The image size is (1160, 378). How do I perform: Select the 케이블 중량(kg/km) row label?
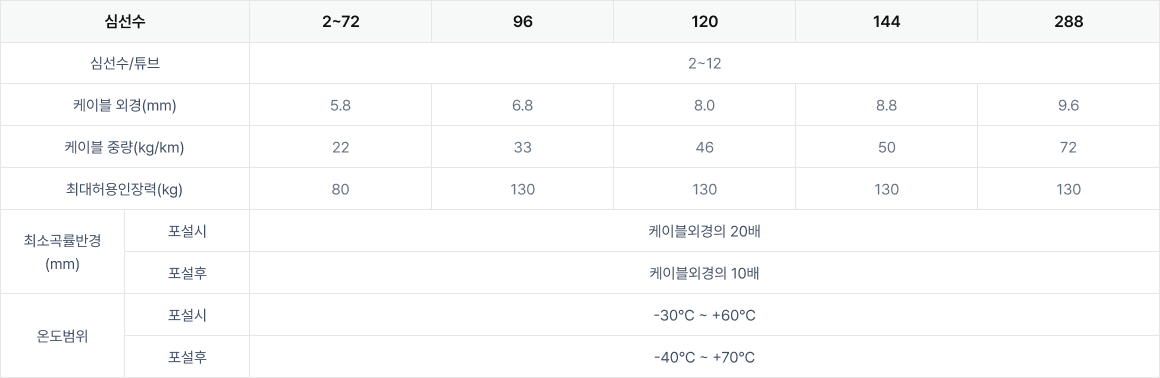[124, 147]
